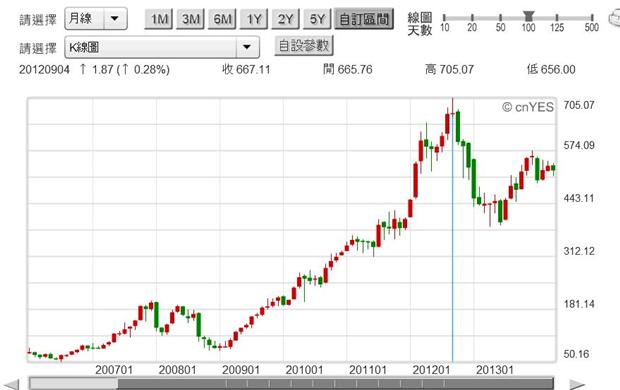Screen dimensions: 620x390
Task: Open the K線圖 chart type dropdown
Action: point(162,47)
